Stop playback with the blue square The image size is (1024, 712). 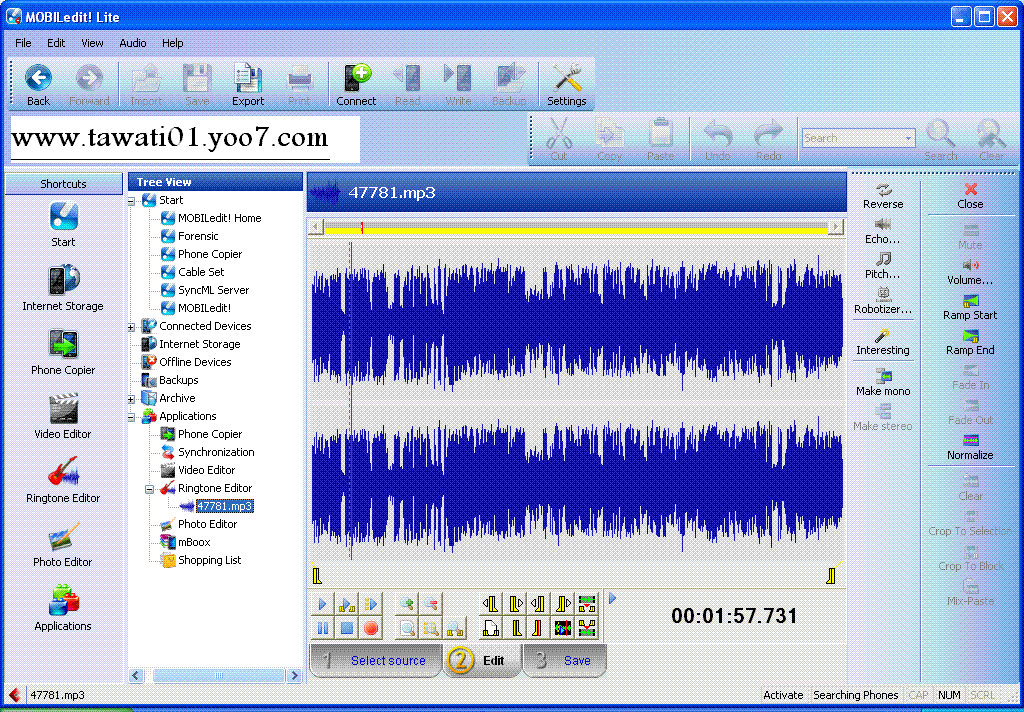coord(347,628)
